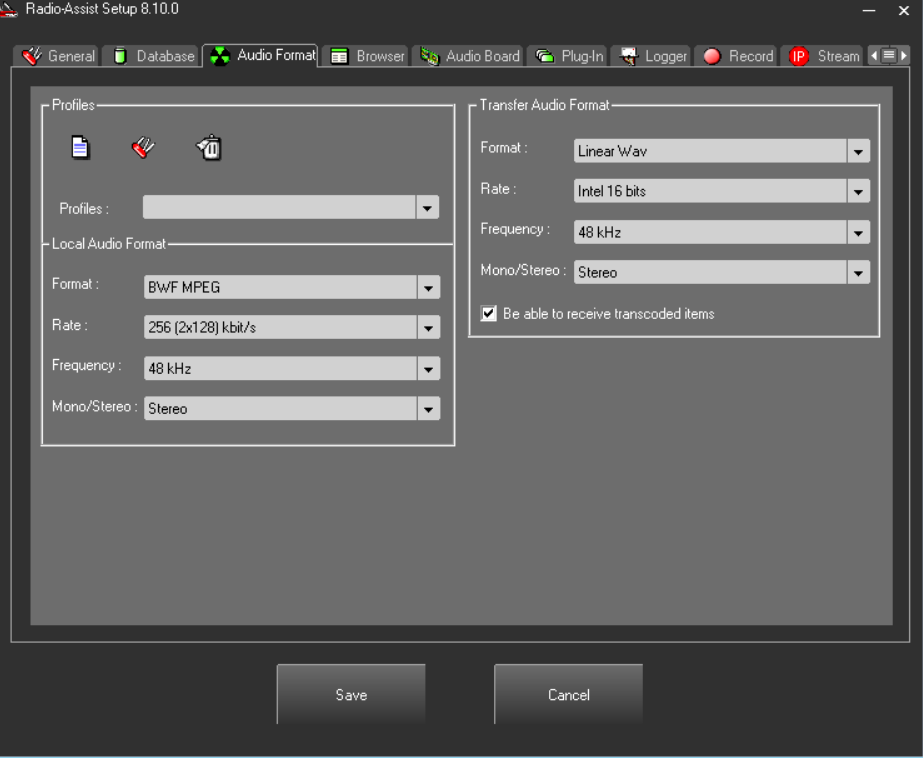Open the Audio Board tab

click(x=470, y=56)
